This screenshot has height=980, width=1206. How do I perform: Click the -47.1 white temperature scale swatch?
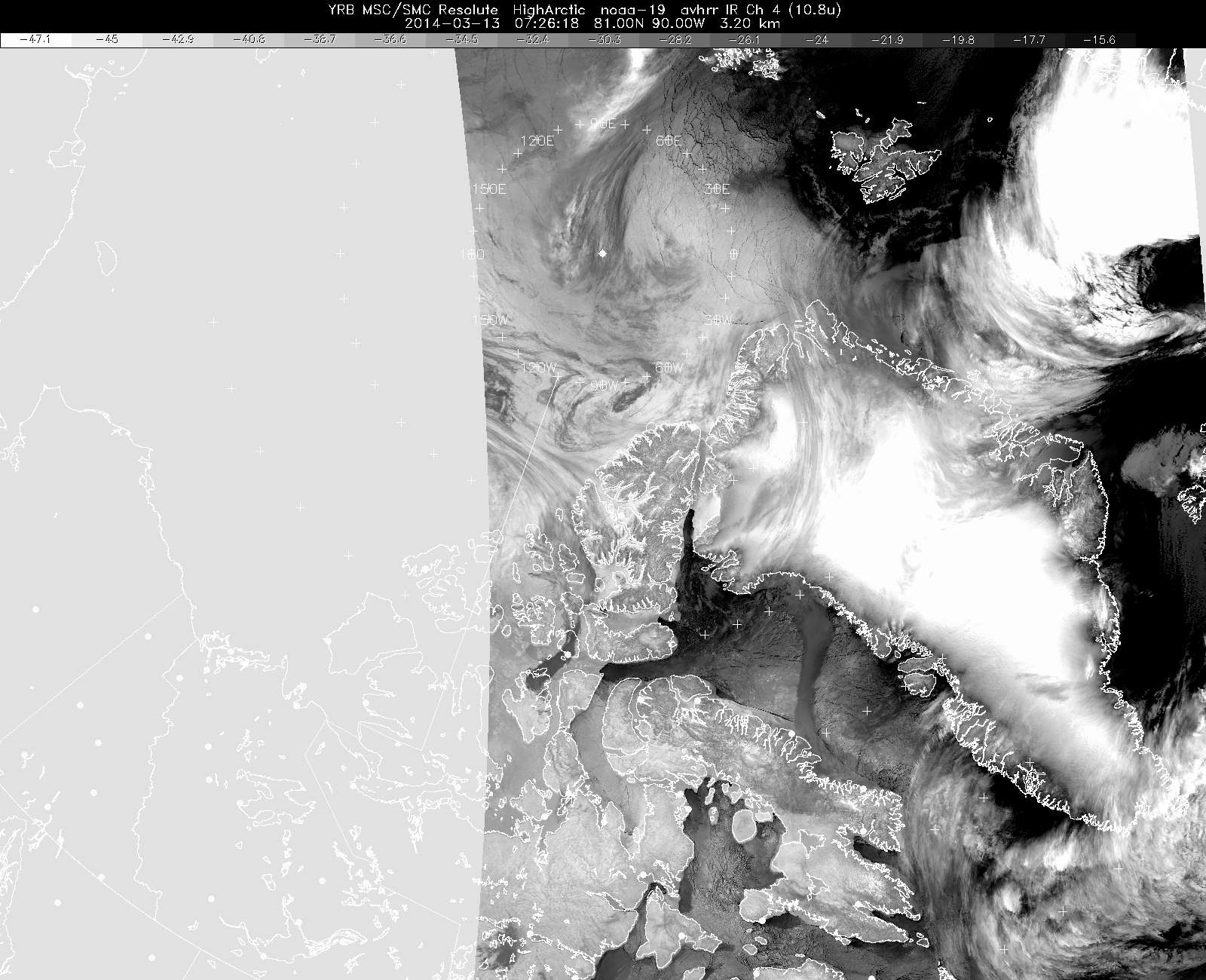(36, 40)
